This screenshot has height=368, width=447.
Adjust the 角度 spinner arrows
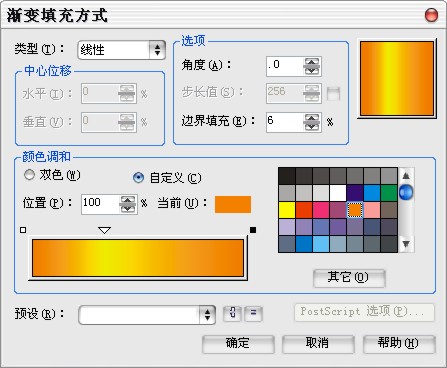pyautogui.click(x=312, y=66)
